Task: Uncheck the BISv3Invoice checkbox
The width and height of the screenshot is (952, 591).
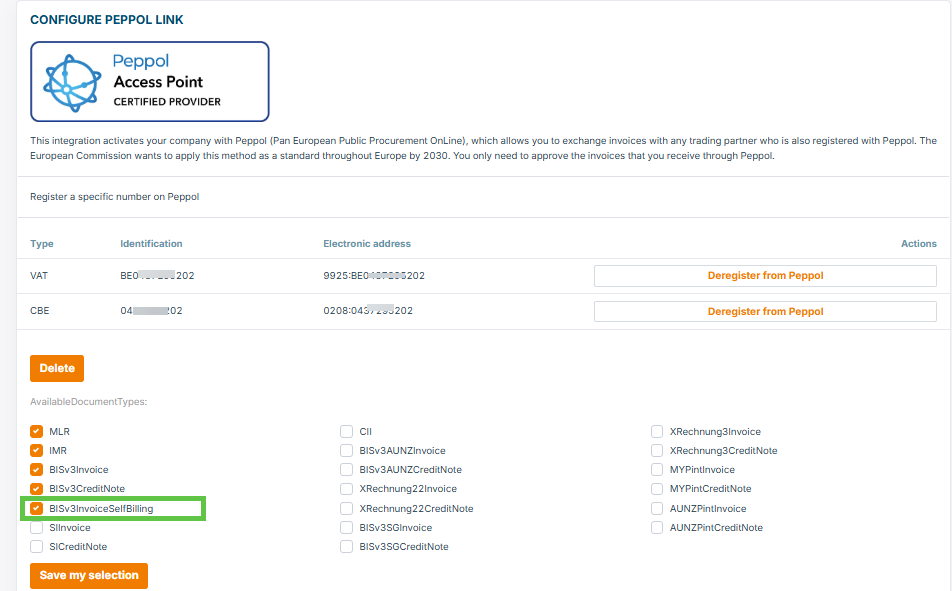Action: click(36, 470)
